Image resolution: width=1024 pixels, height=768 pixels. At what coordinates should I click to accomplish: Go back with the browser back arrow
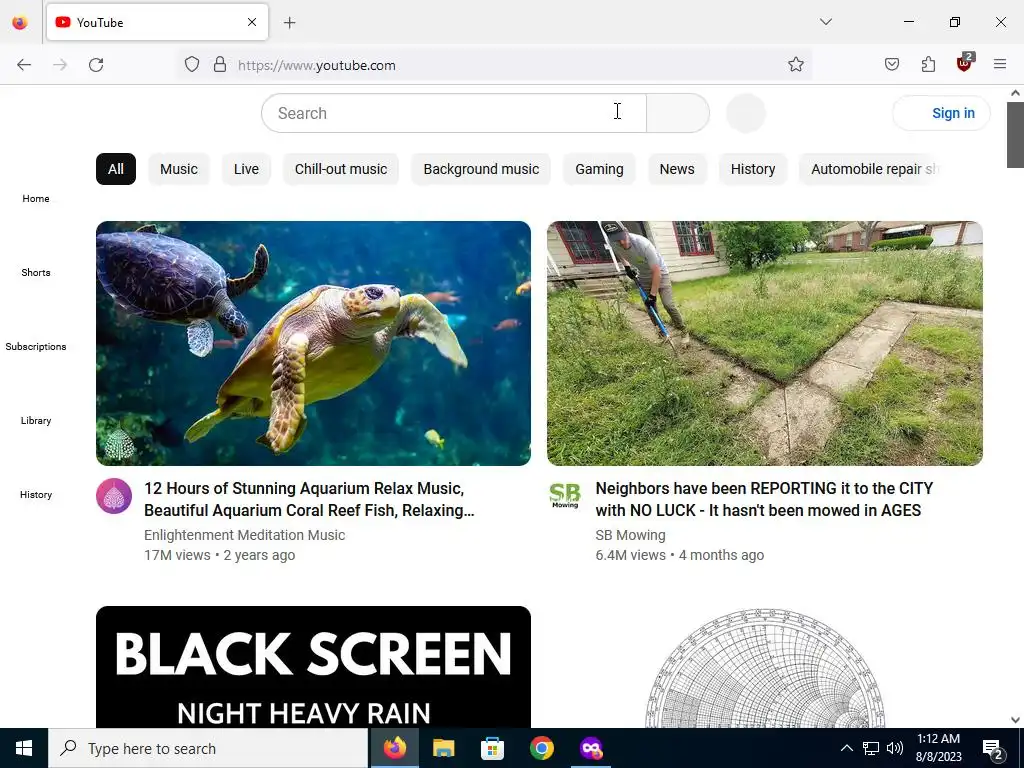pos(24,65)
